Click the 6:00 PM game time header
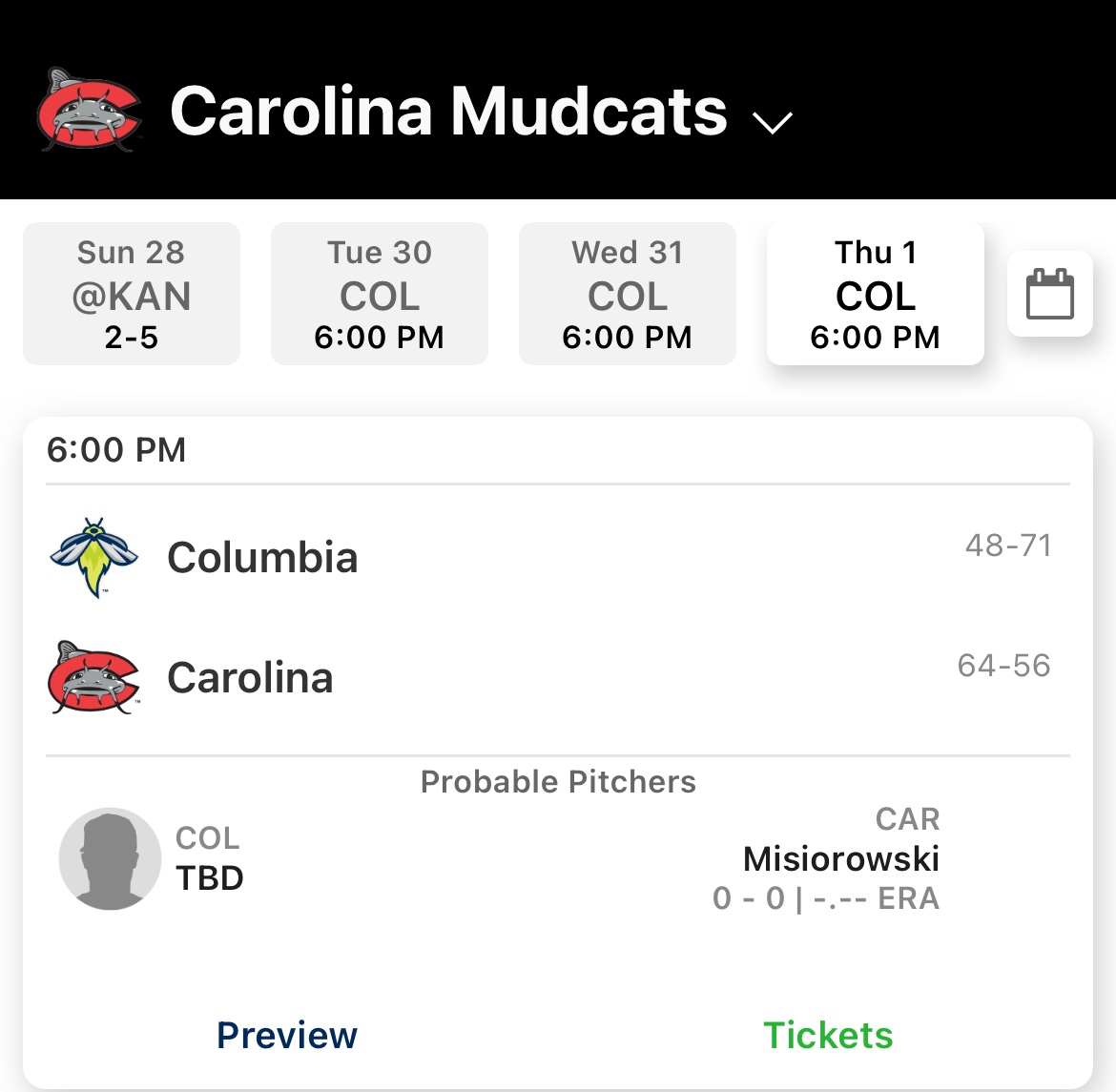This screenshot has width=1116, height=1092. tap(116, 450)
